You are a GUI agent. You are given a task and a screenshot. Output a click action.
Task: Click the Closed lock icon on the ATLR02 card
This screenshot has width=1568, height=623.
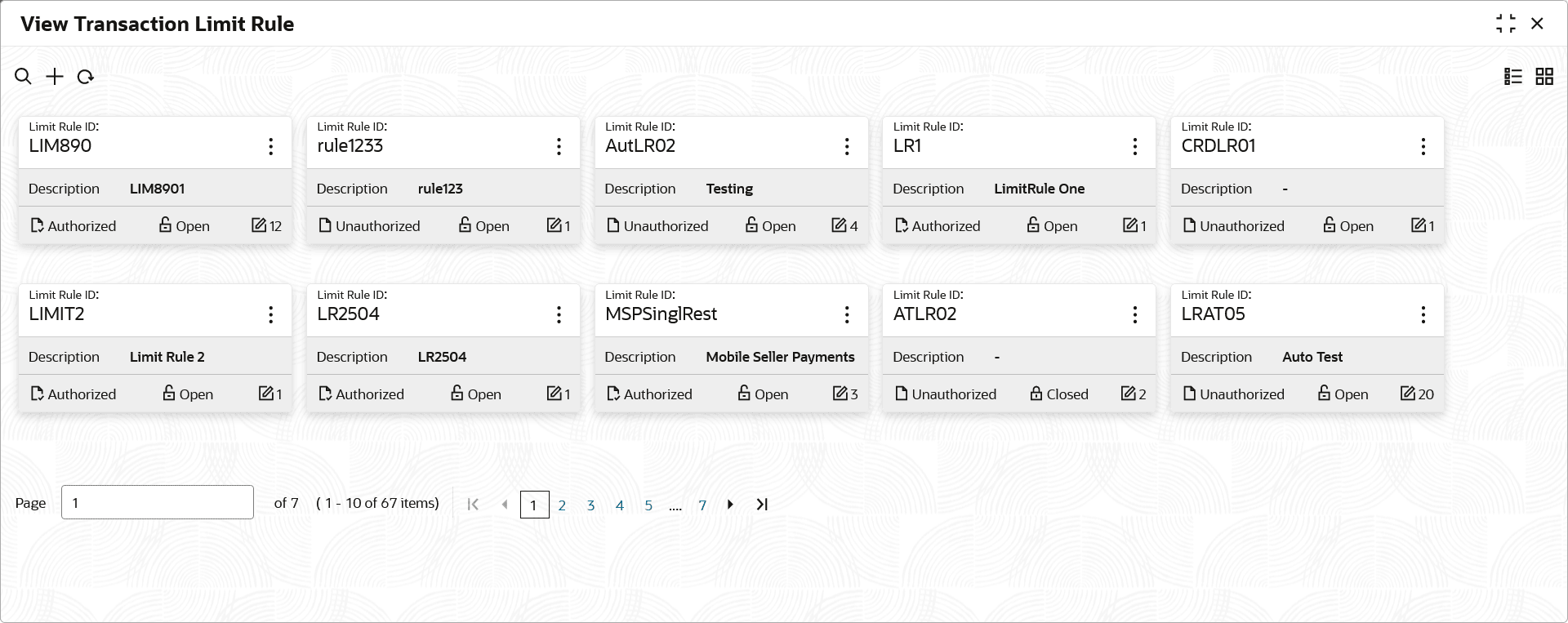[x=1036, y=394]
